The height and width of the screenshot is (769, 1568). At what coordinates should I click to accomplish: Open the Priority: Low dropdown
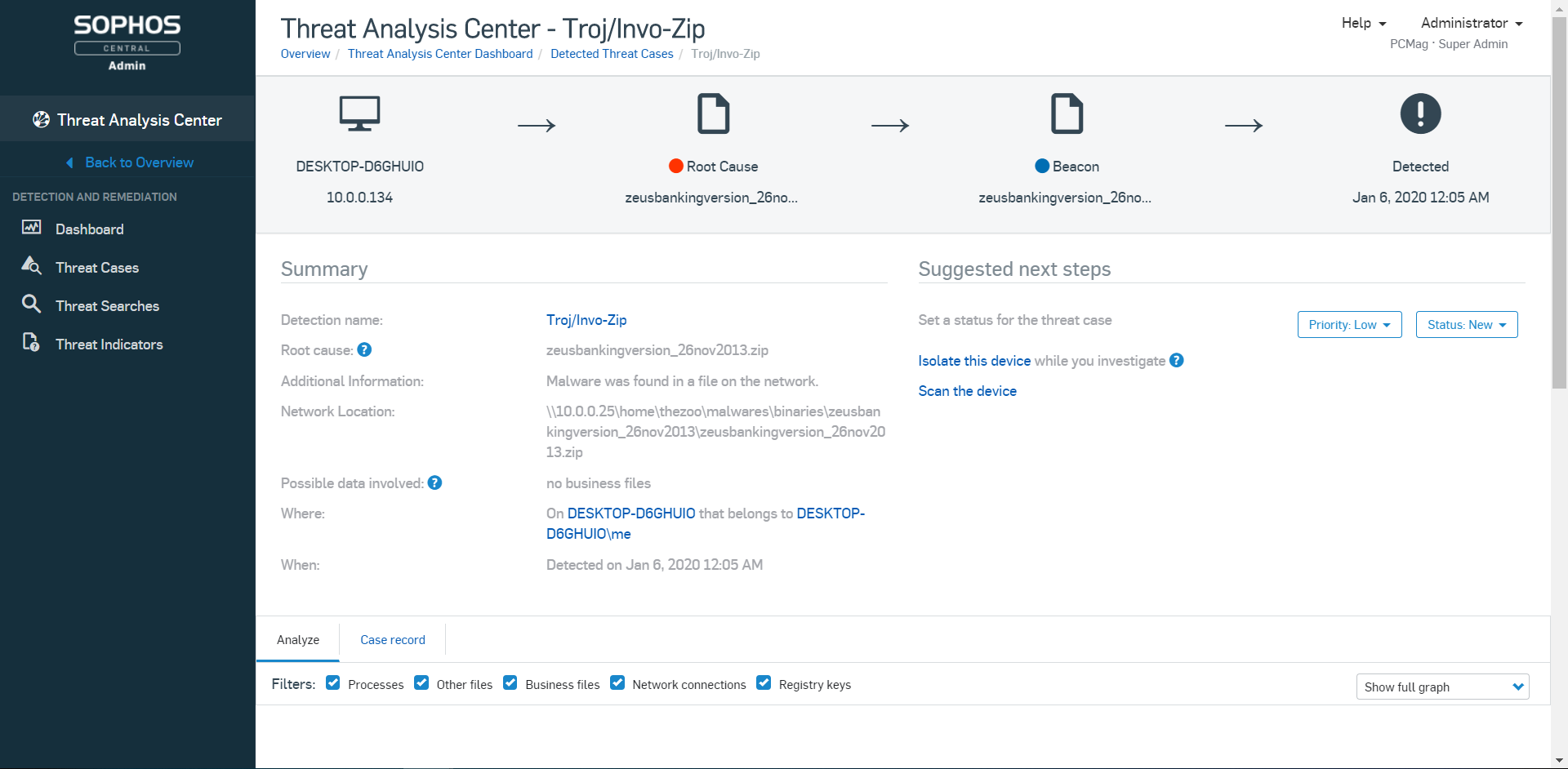coord(1349,324)
